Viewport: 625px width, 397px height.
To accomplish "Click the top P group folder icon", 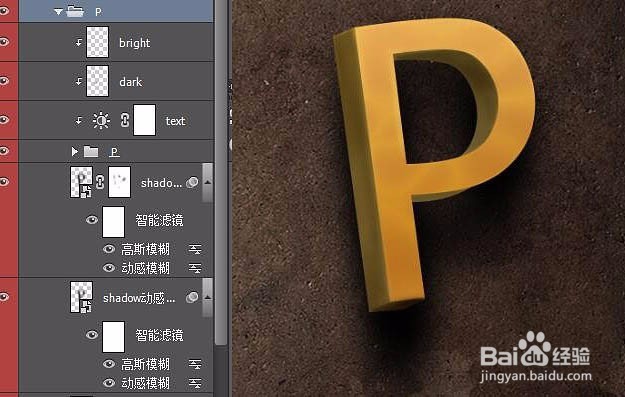I will 75,12.
